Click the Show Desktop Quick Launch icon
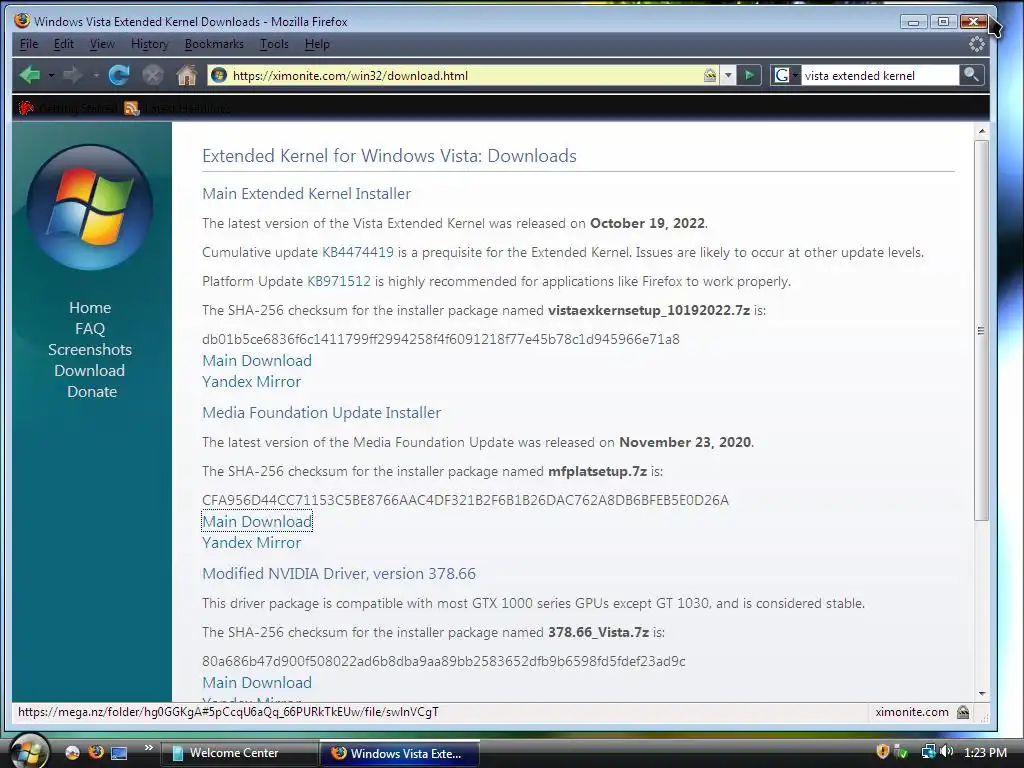The height and width of the screenshot is (768, 1024). coord(119,752)
